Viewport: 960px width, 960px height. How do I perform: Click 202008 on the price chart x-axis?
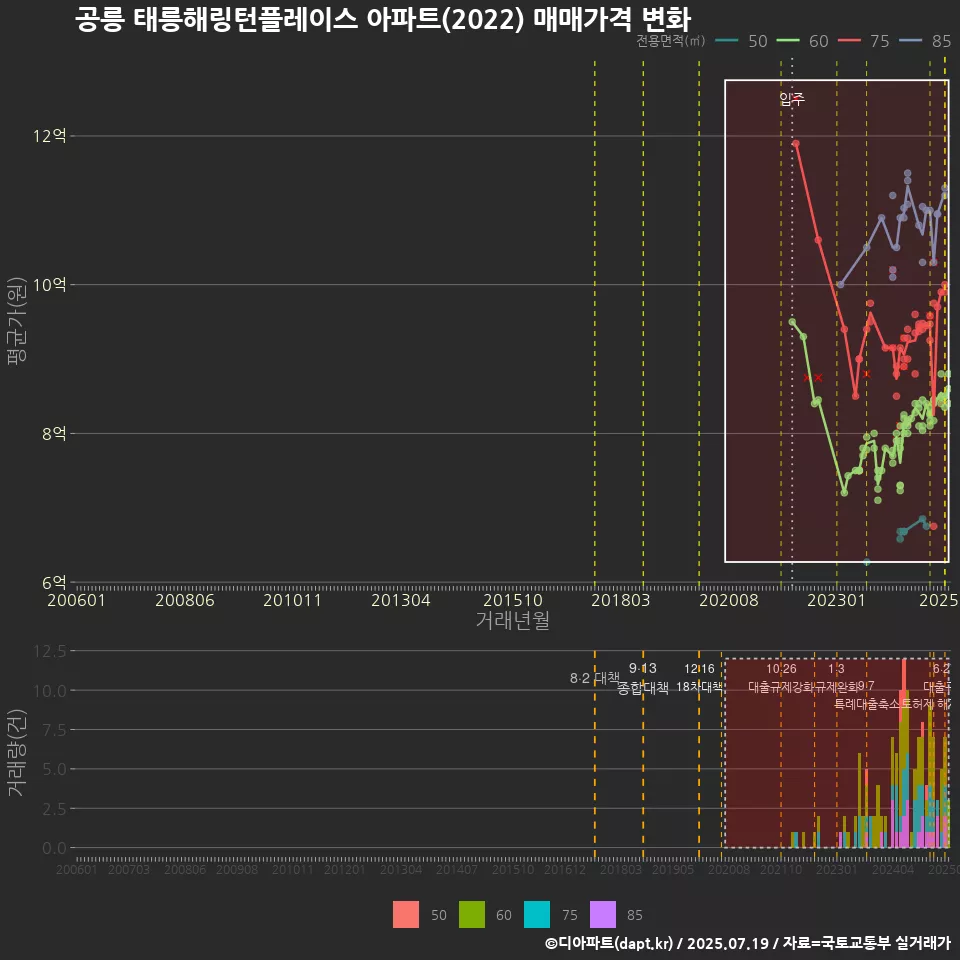729,600
